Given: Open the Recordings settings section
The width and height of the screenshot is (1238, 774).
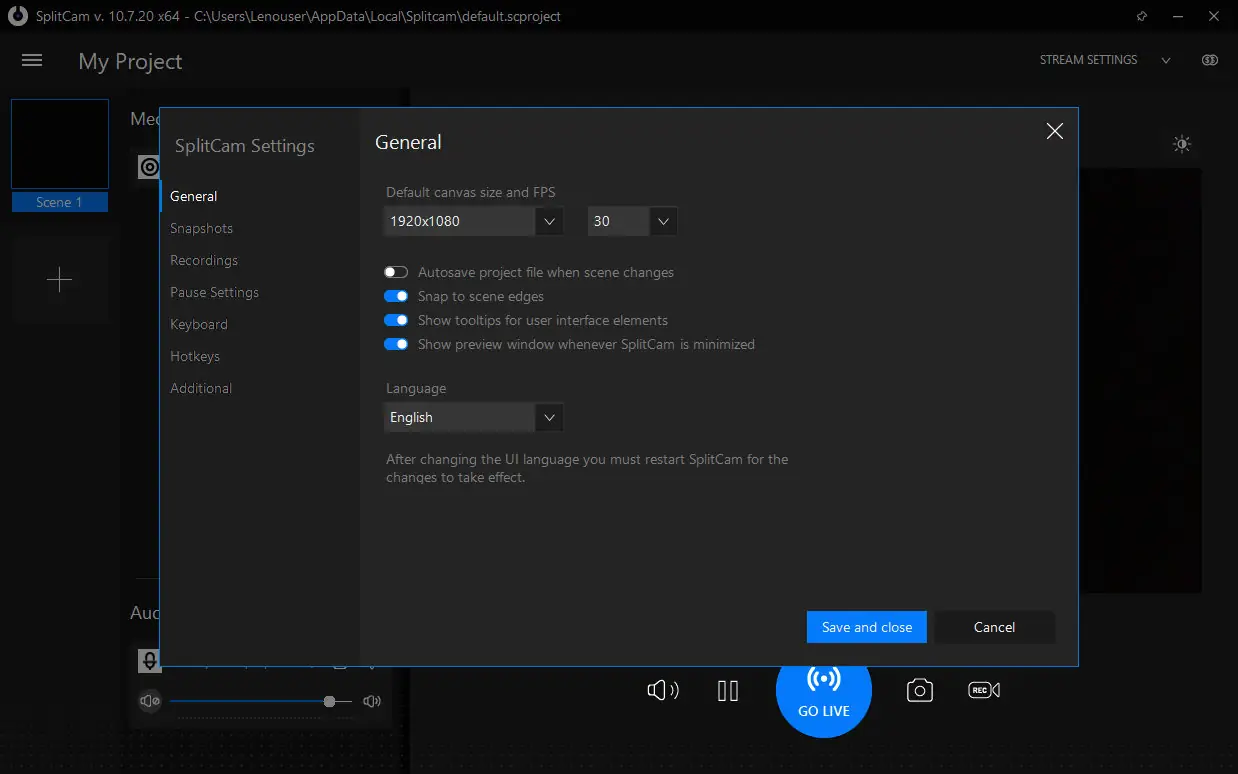Looking at the screenshot, I should pos(204,260).
